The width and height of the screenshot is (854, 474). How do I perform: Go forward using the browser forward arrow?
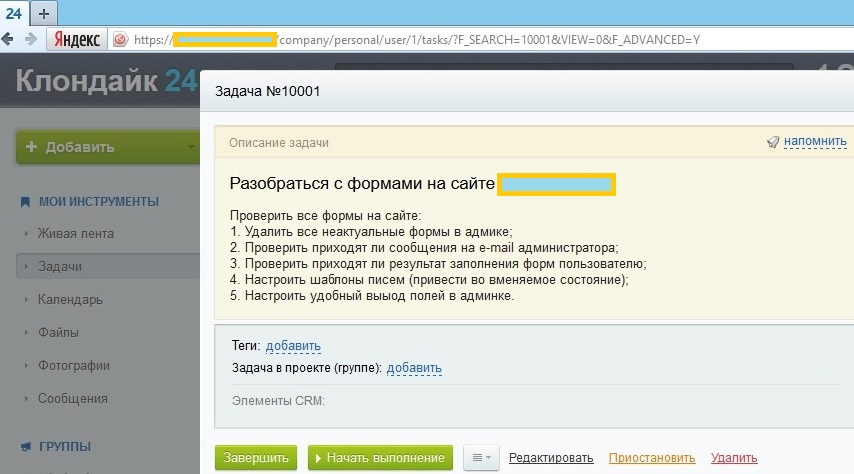31,39
